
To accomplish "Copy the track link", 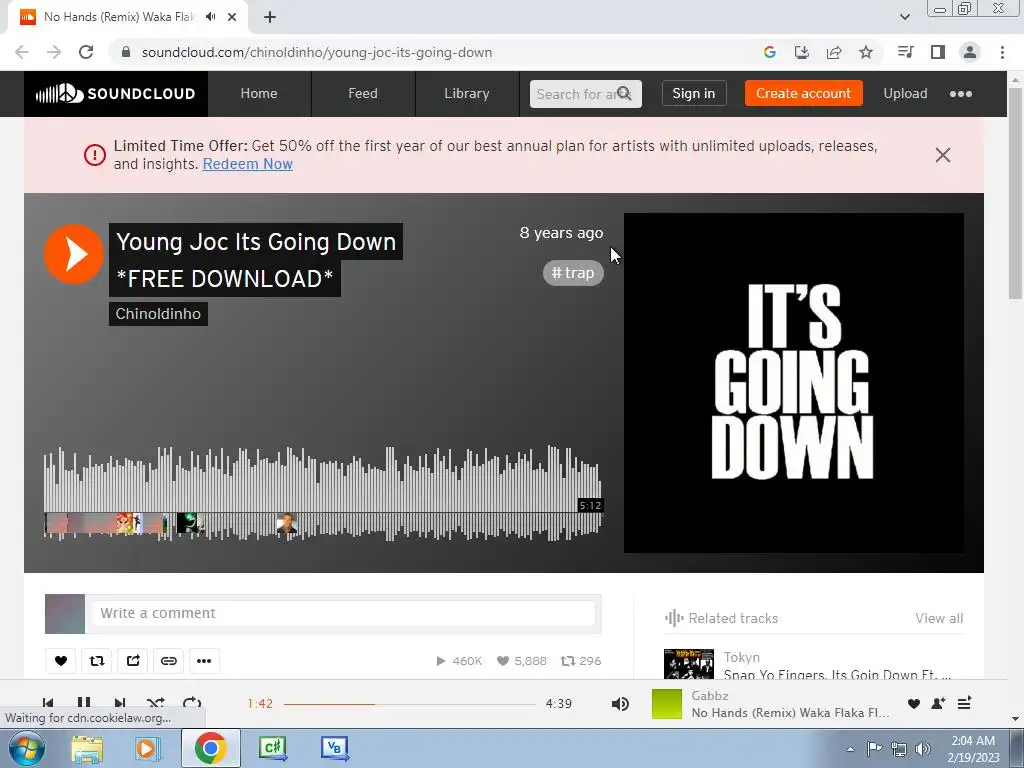I will click(x=168, y=661).
